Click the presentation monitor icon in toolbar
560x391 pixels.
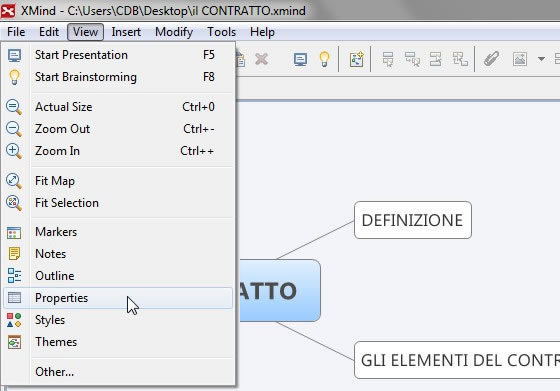tap(300, 60)
